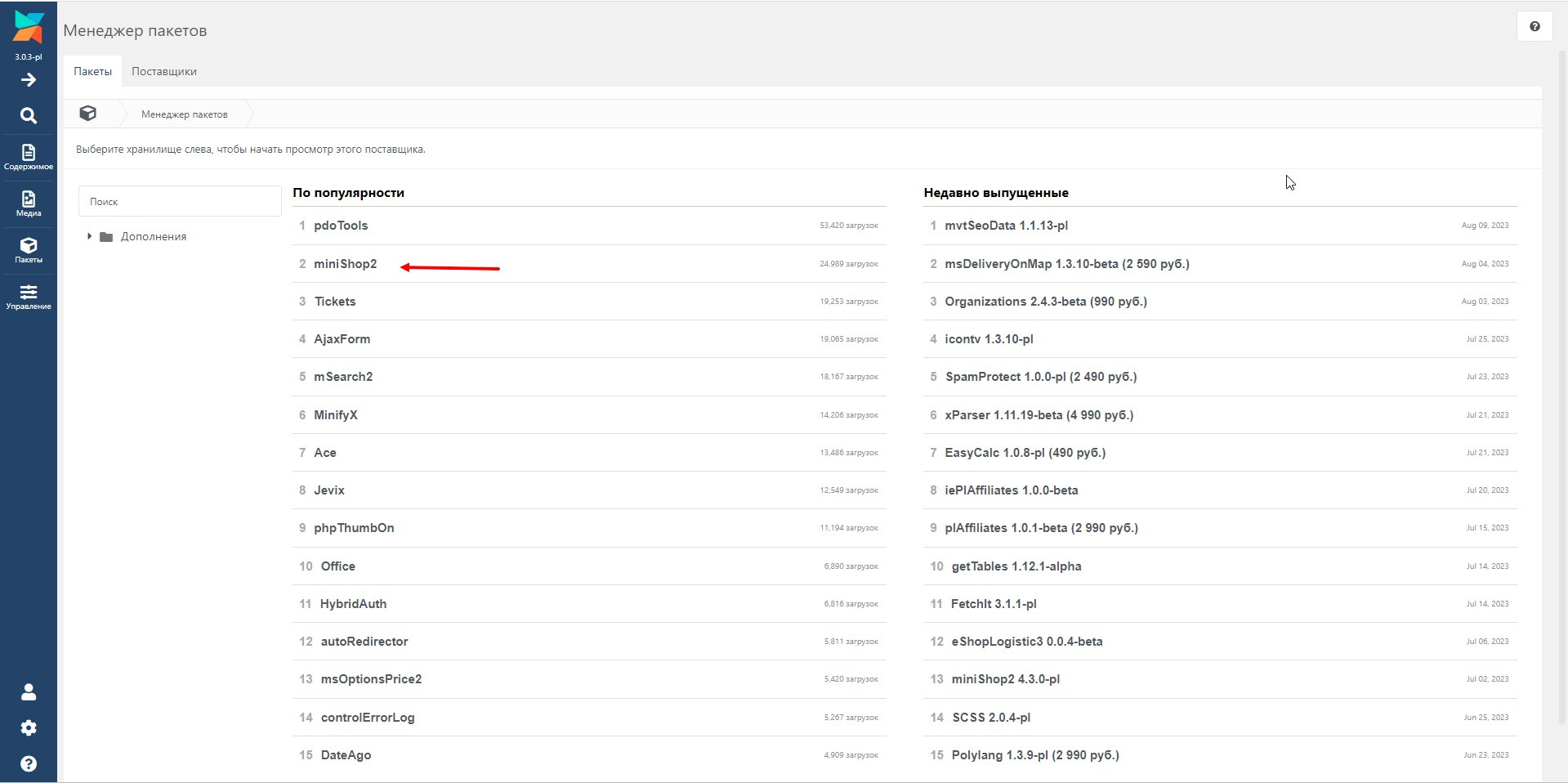
Task: Open plAffiliates 1.0.1-beta recent release
Action: (1042, 528)
